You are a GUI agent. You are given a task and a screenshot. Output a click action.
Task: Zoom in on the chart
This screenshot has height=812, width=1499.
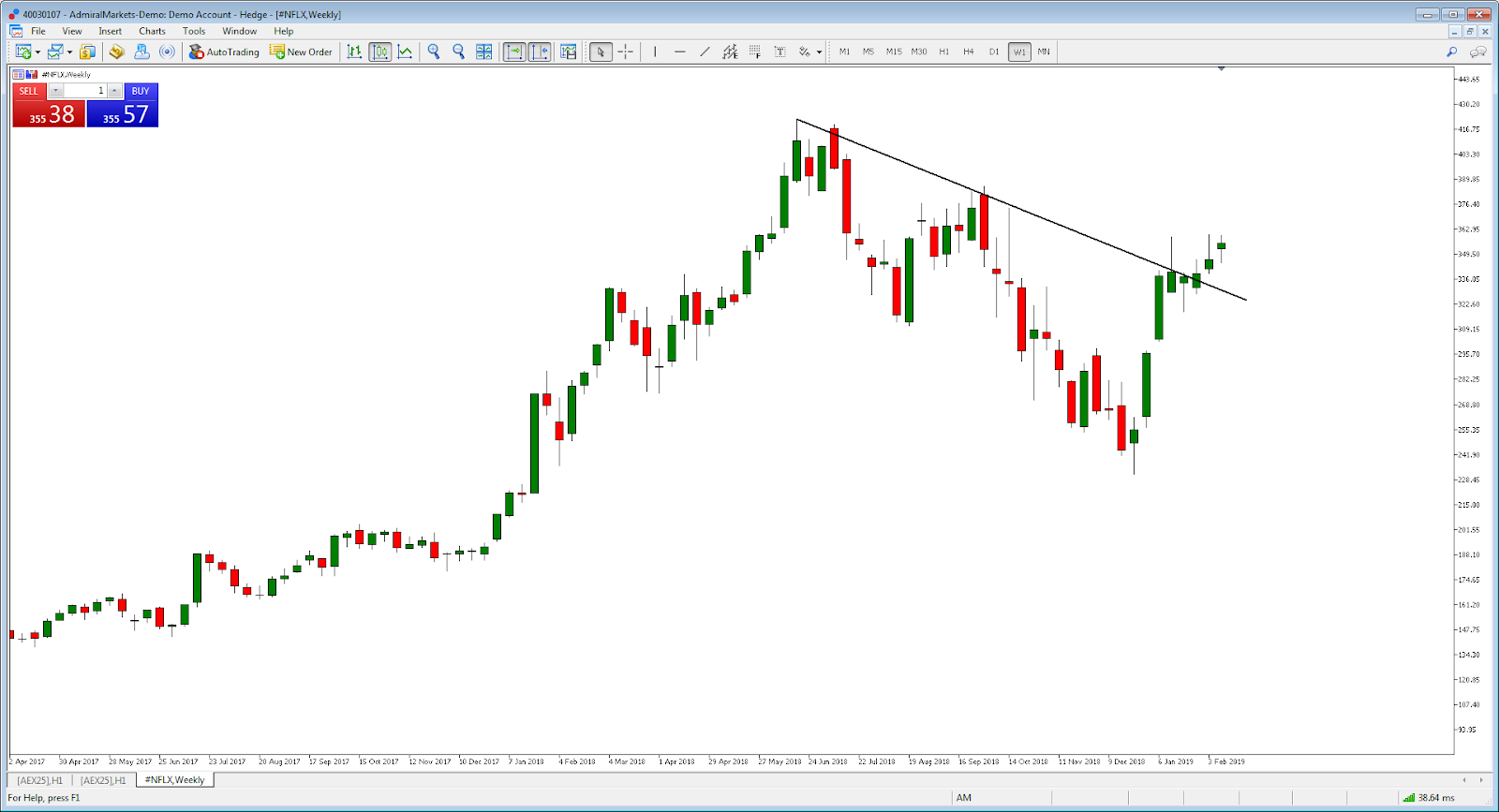(x=434, y=52)
